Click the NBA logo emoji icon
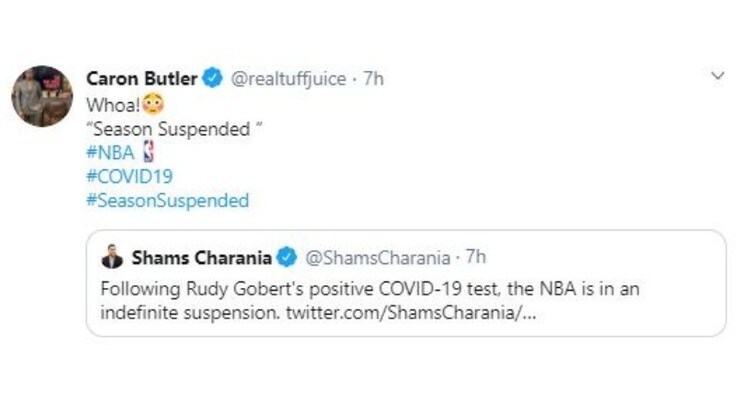Viewport: 736px width, 414px height. click(x=148, y=151)
